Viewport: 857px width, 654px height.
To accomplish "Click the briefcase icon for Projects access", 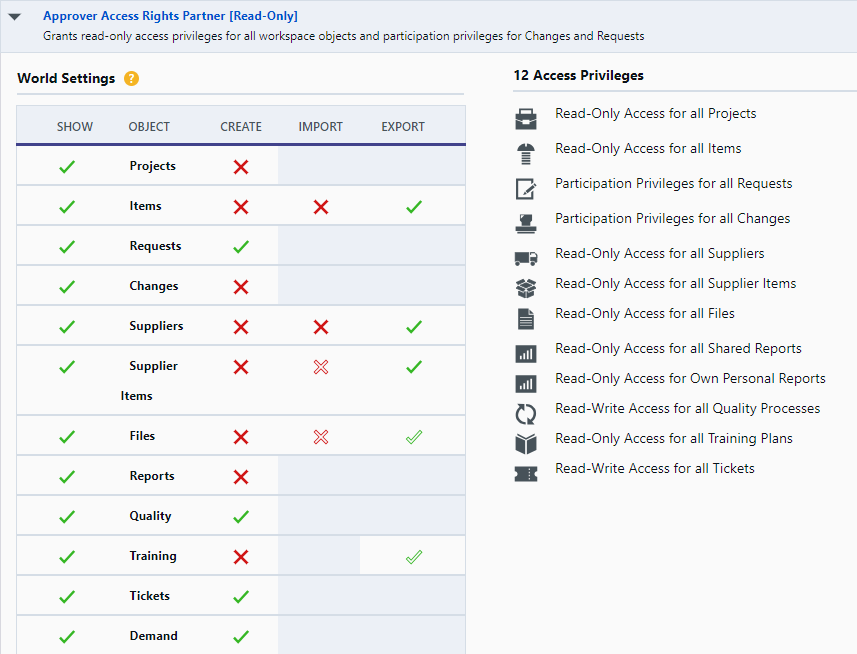I will coord(526,119).
